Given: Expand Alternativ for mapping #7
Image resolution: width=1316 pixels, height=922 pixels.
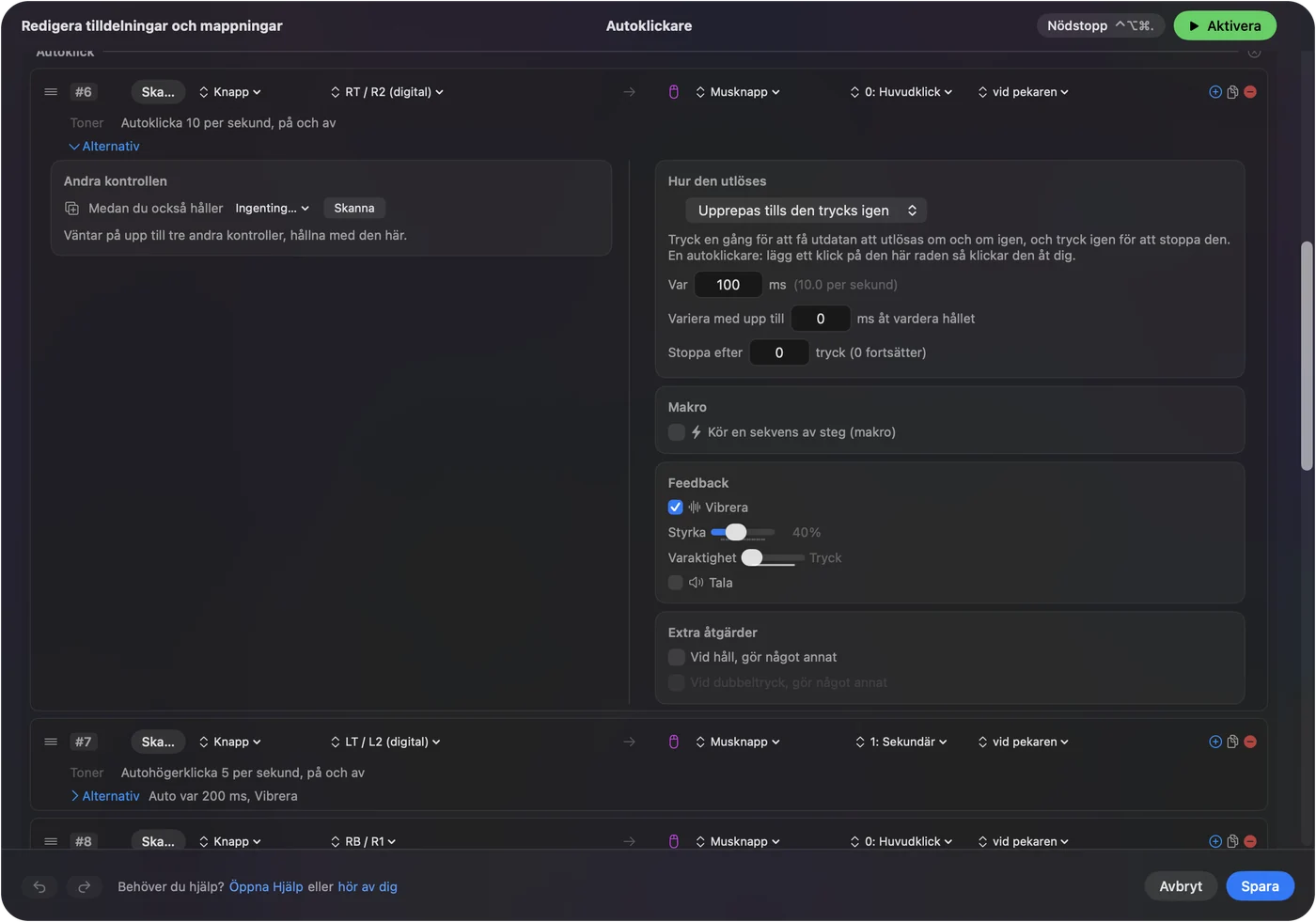Looking at the screenshot, I should (105, 796).
